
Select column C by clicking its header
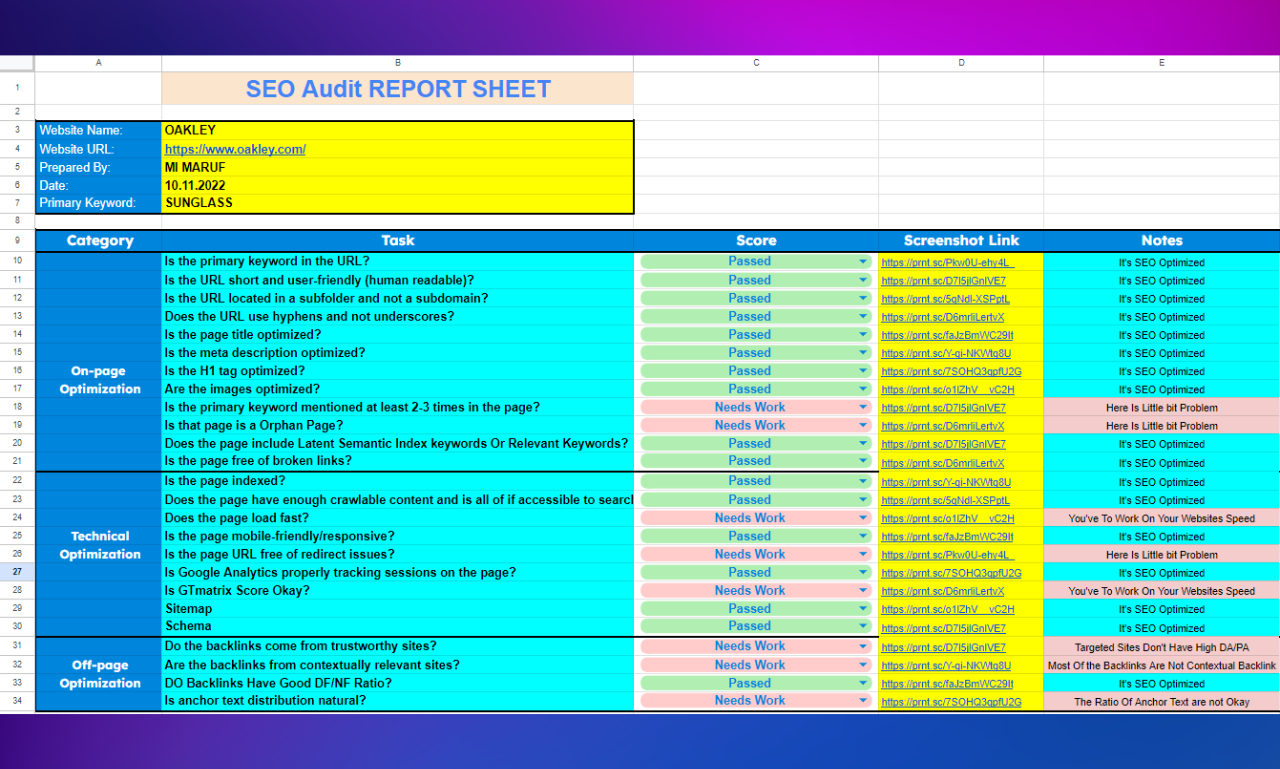click(755, 62)
